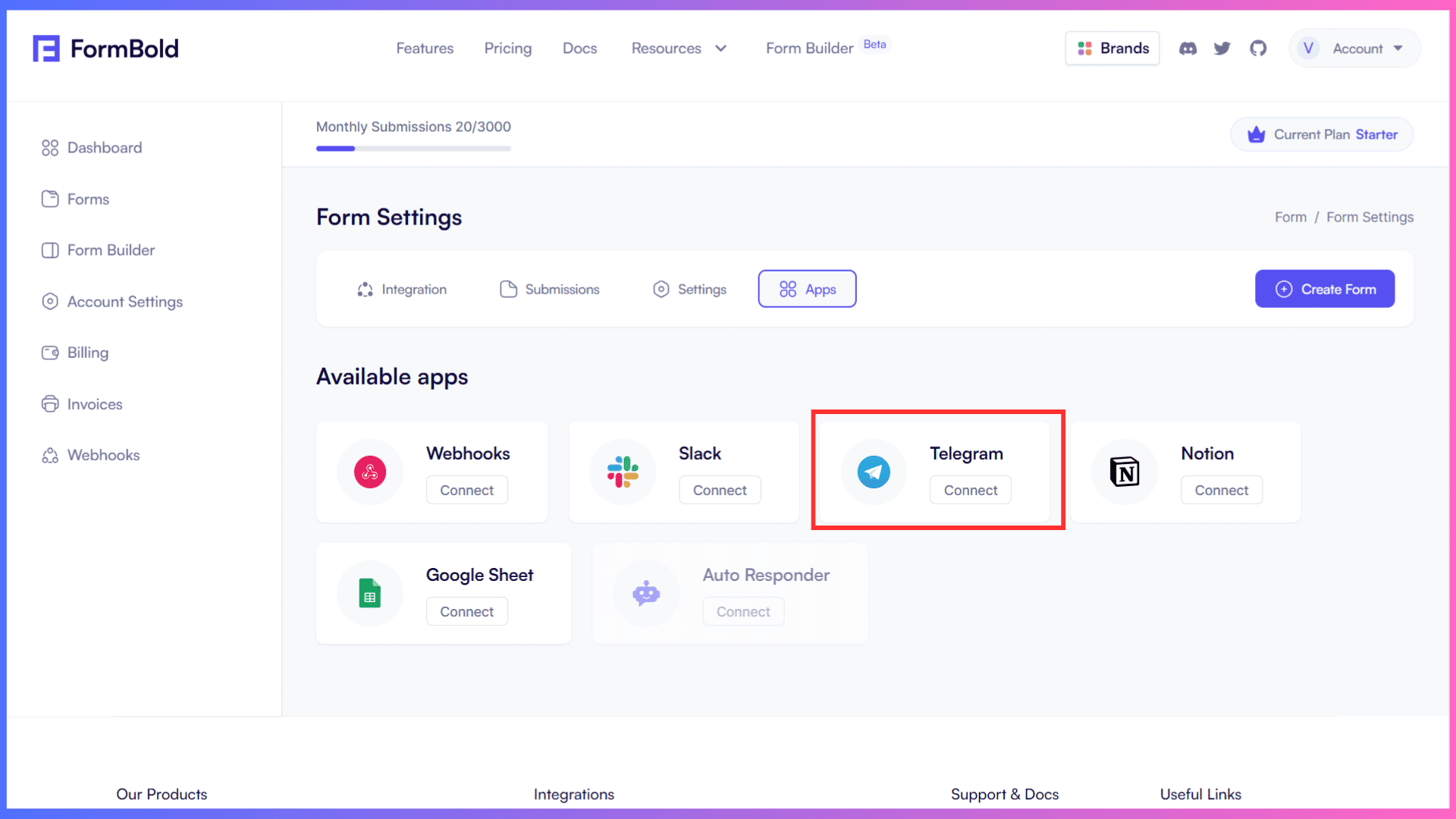Click the Dashboard sidebar icon

coord(49,148)
